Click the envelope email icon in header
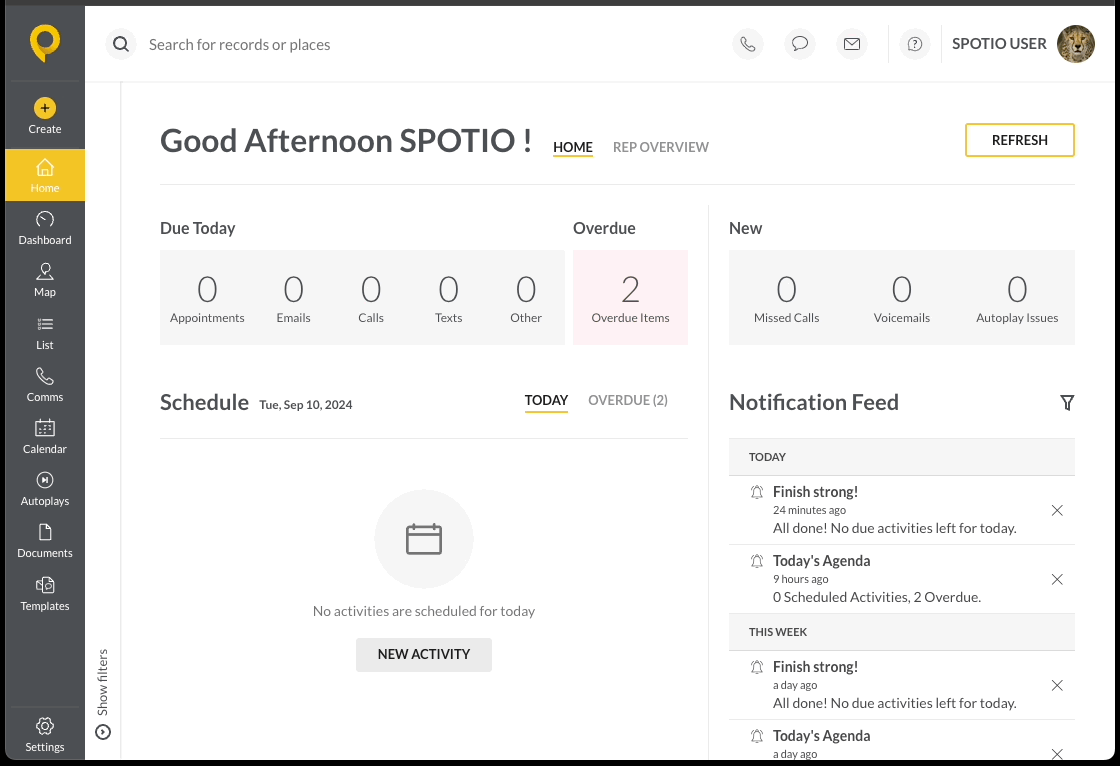The width and height of the screenshot is (1120, 766). [x=851, y=44]
